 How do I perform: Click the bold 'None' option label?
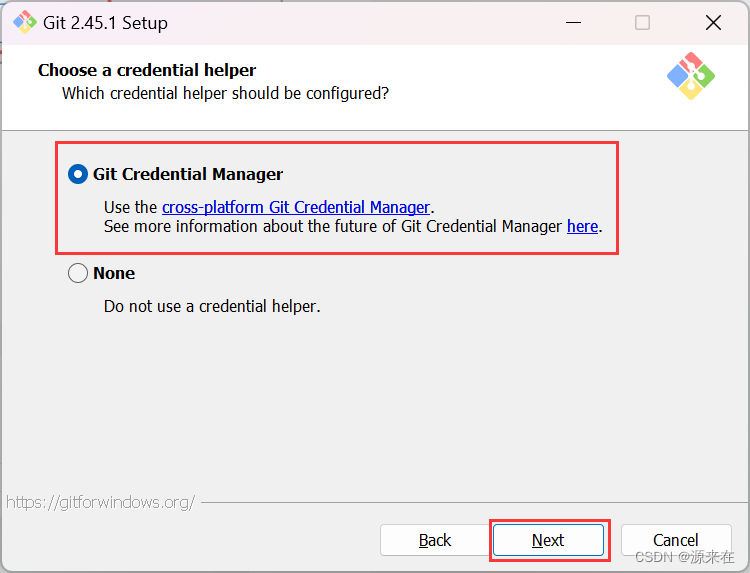point(114,273)
